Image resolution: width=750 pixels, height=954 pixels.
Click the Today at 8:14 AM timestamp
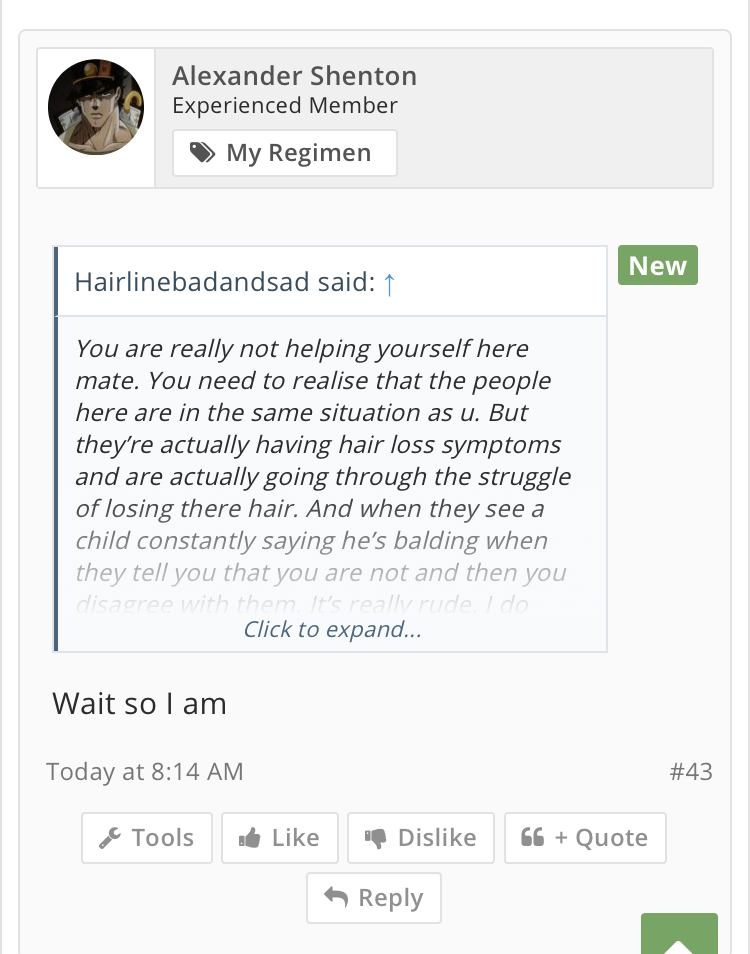click(x=145, y=772)
